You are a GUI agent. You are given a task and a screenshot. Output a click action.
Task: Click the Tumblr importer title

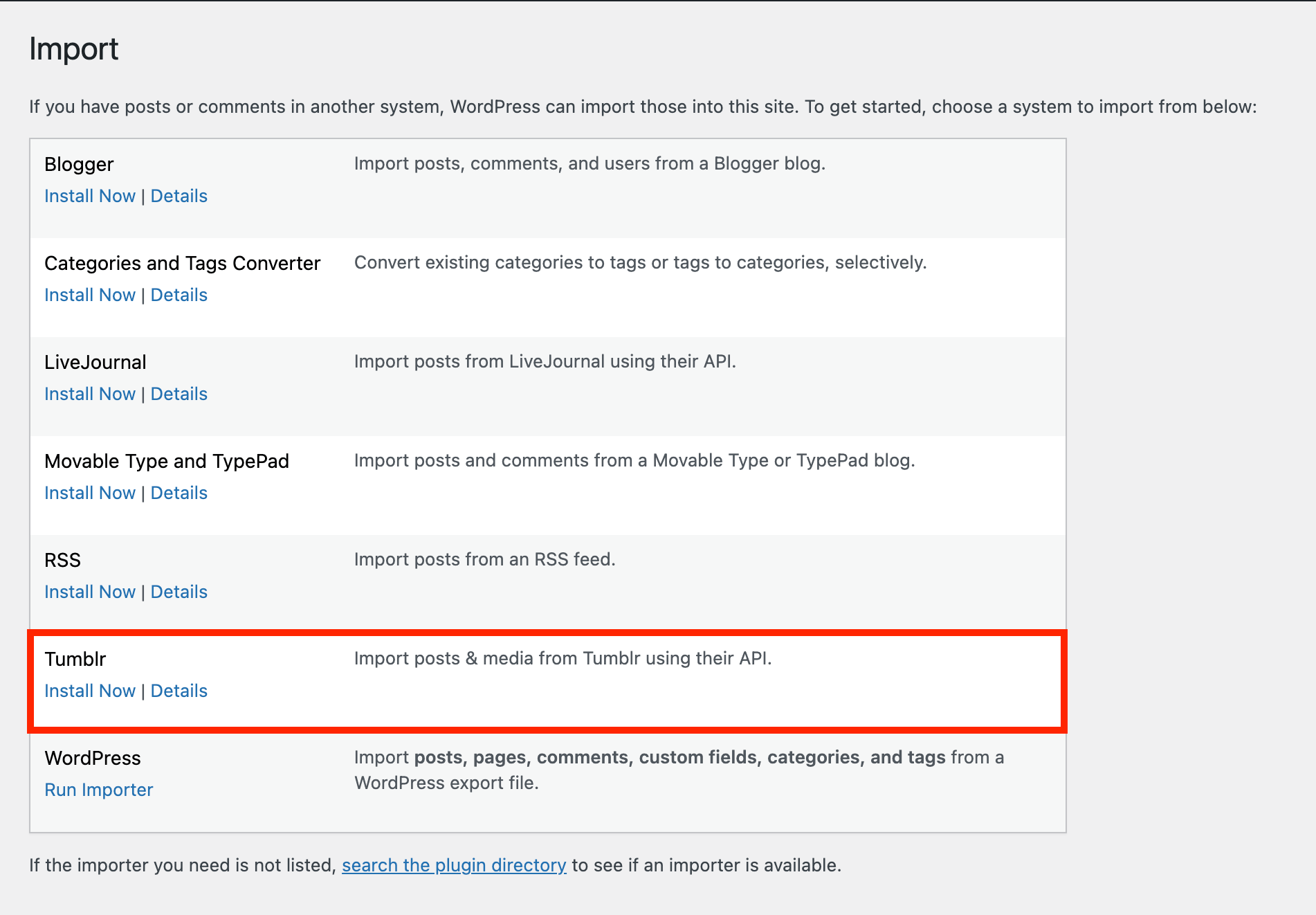[75, 659]
